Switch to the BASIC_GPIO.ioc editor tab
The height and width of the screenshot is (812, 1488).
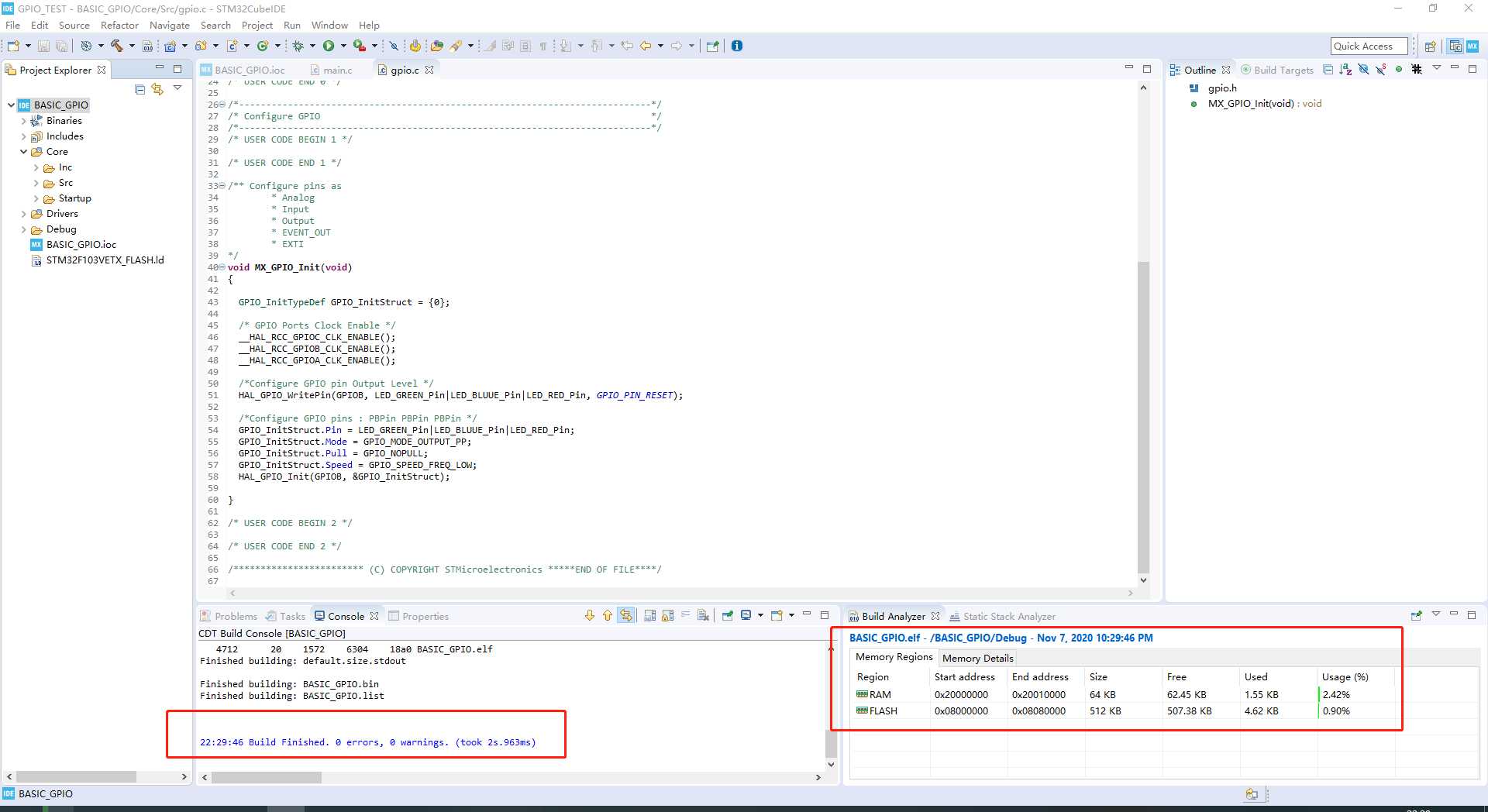pos(243,70)
